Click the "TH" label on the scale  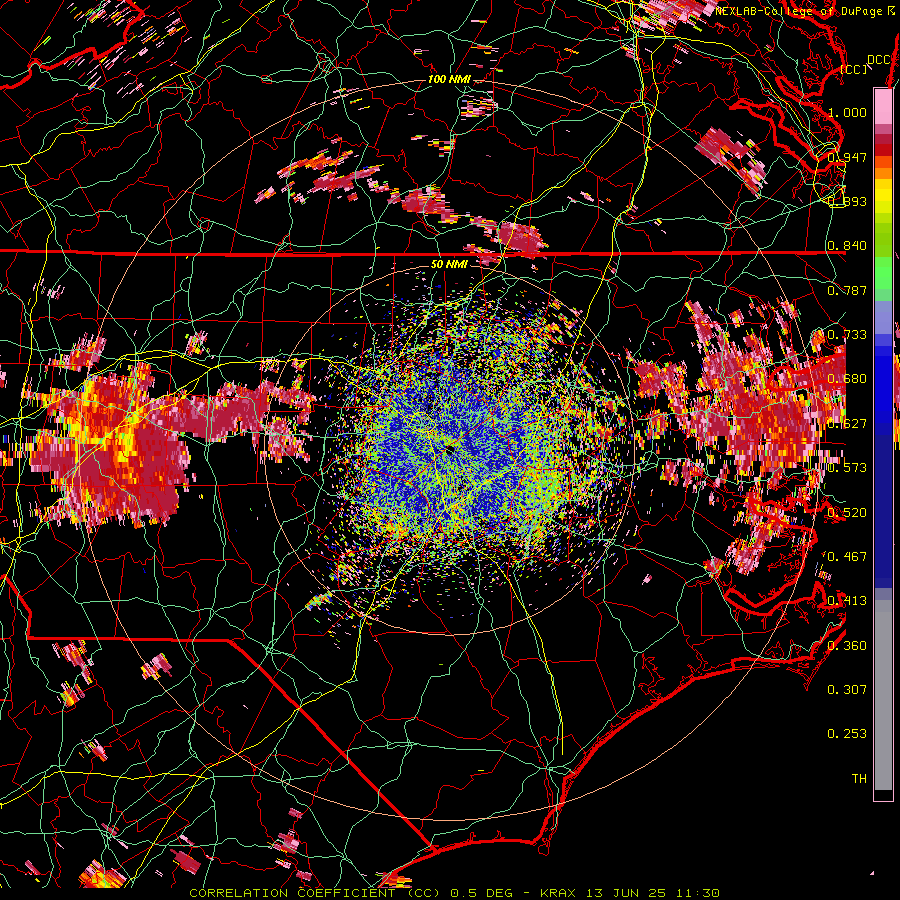(859, 778)
